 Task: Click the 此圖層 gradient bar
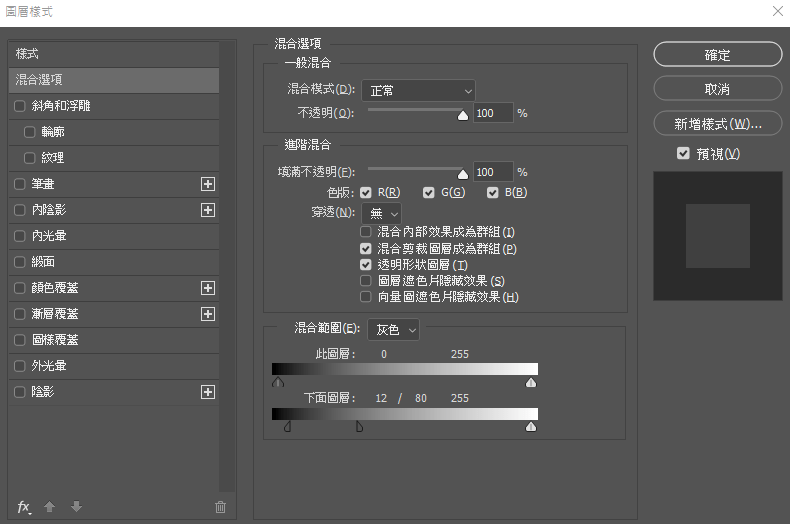405,369
